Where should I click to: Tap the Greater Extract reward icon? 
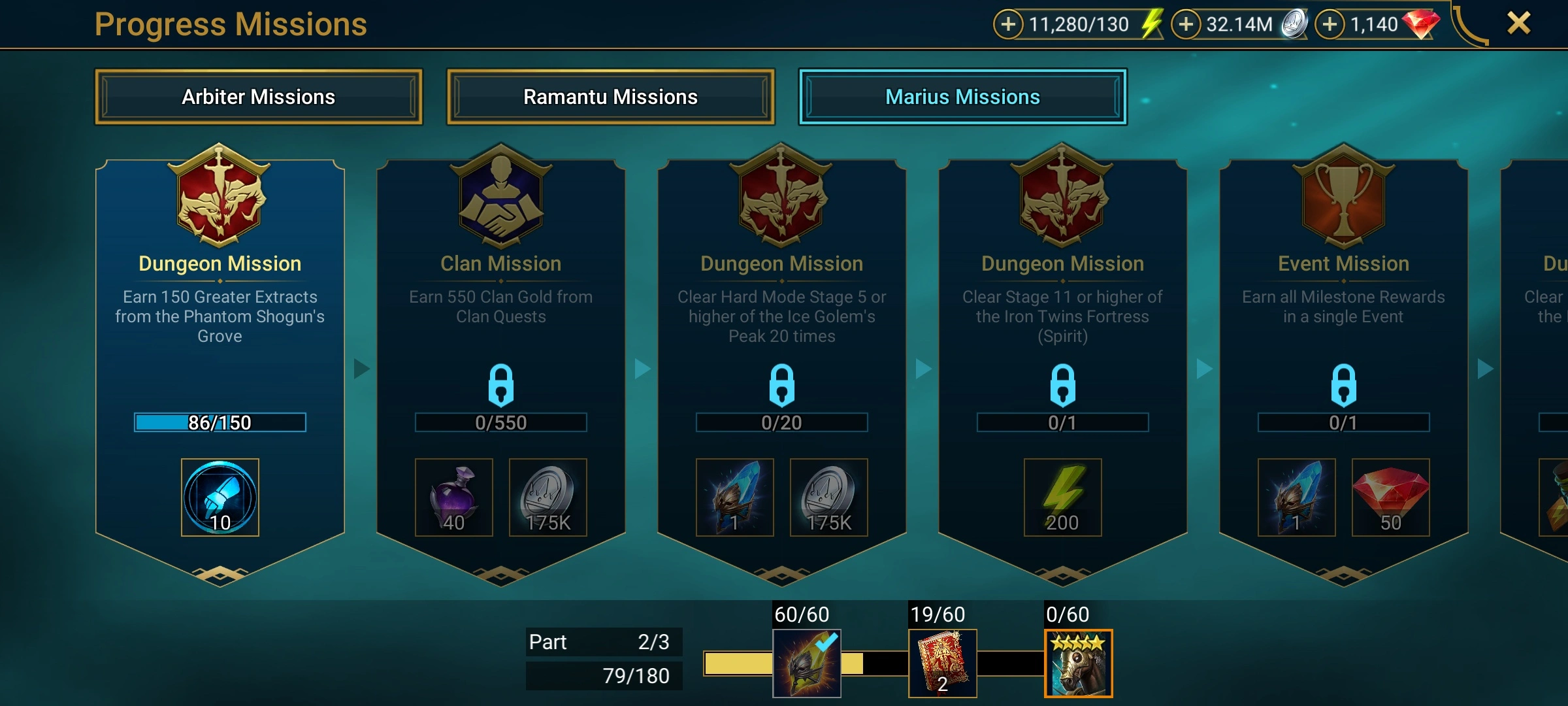[x=220, y=497]
